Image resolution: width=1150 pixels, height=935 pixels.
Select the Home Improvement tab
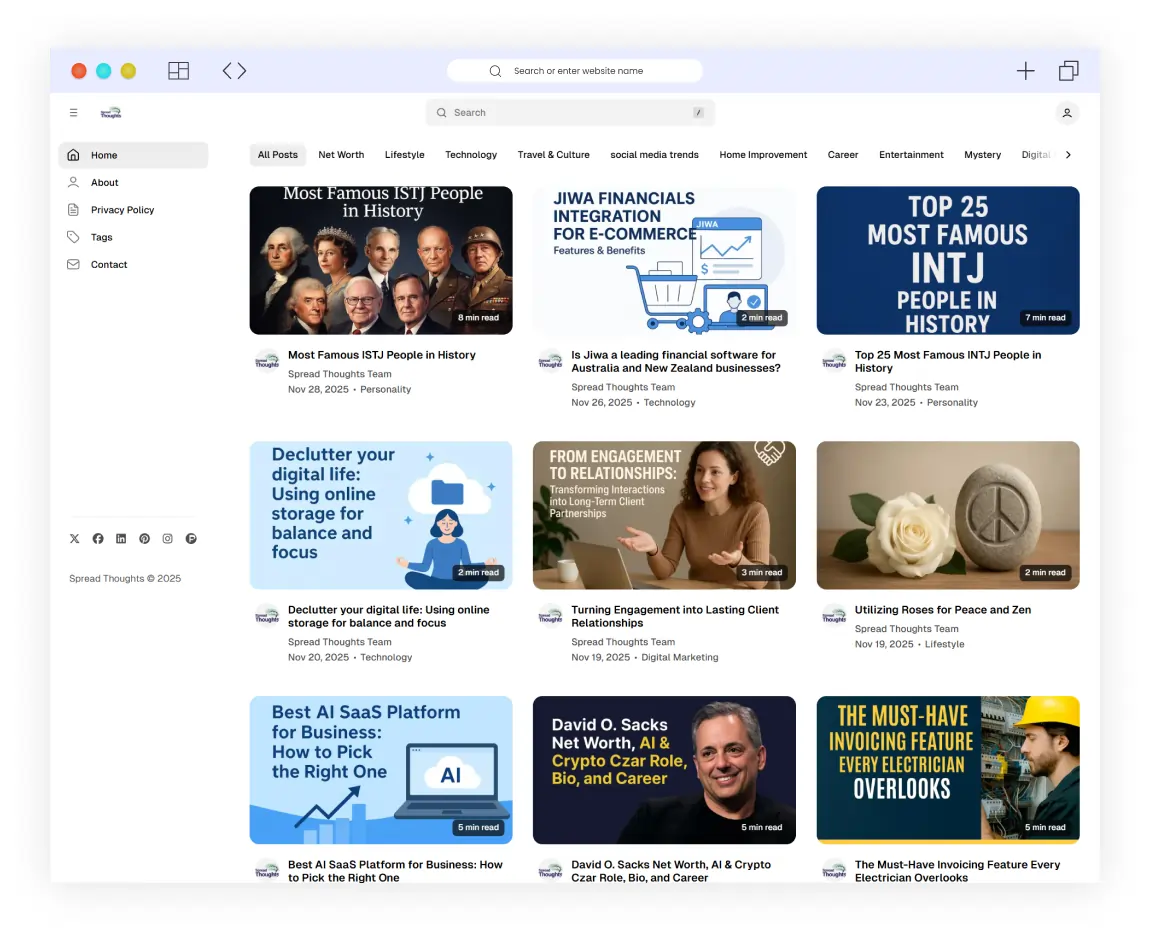point(763,155)
